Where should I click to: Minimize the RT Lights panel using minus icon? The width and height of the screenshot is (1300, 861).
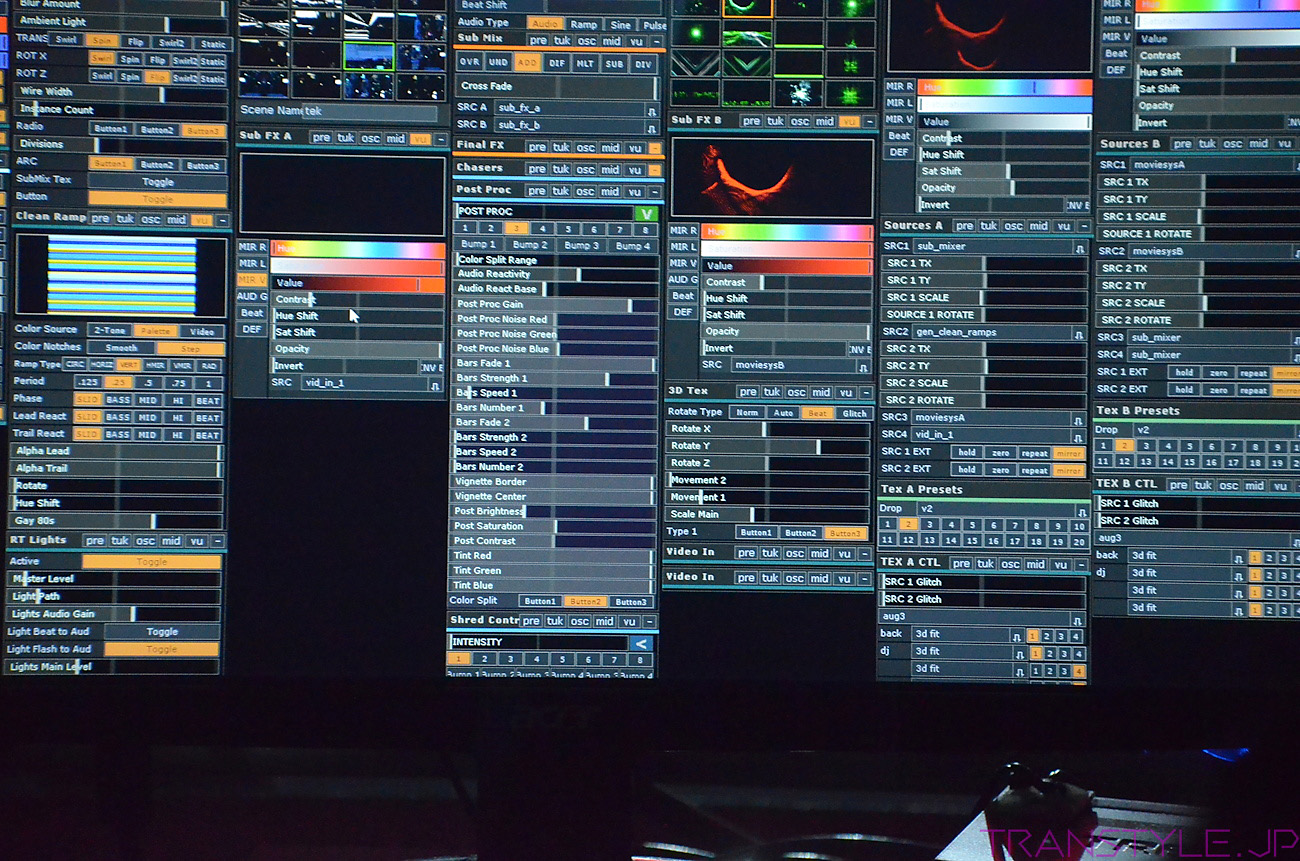(x=218, y=541)
